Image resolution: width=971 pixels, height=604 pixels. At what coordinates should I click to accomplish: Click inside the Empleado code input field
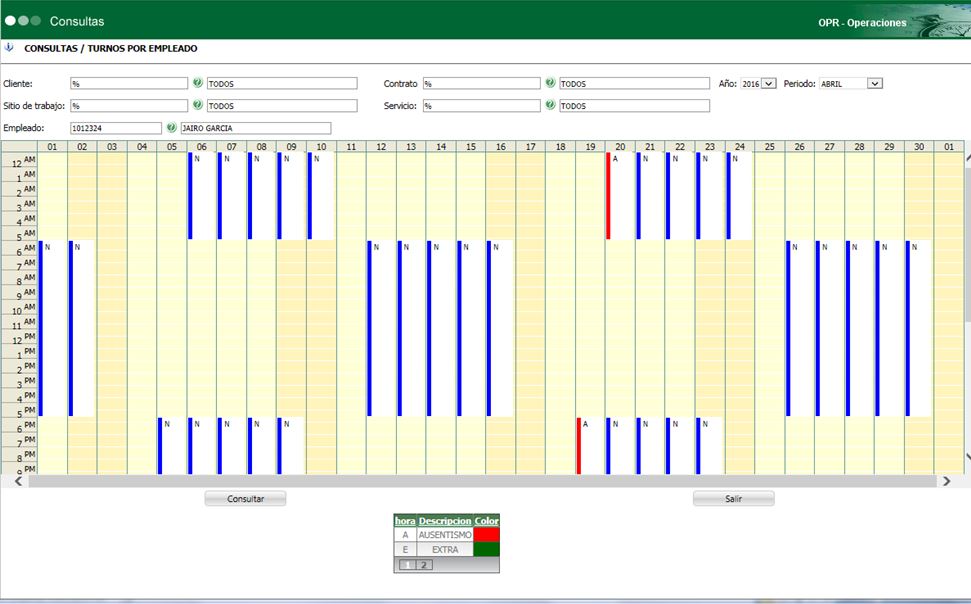(x=115, y=128)
